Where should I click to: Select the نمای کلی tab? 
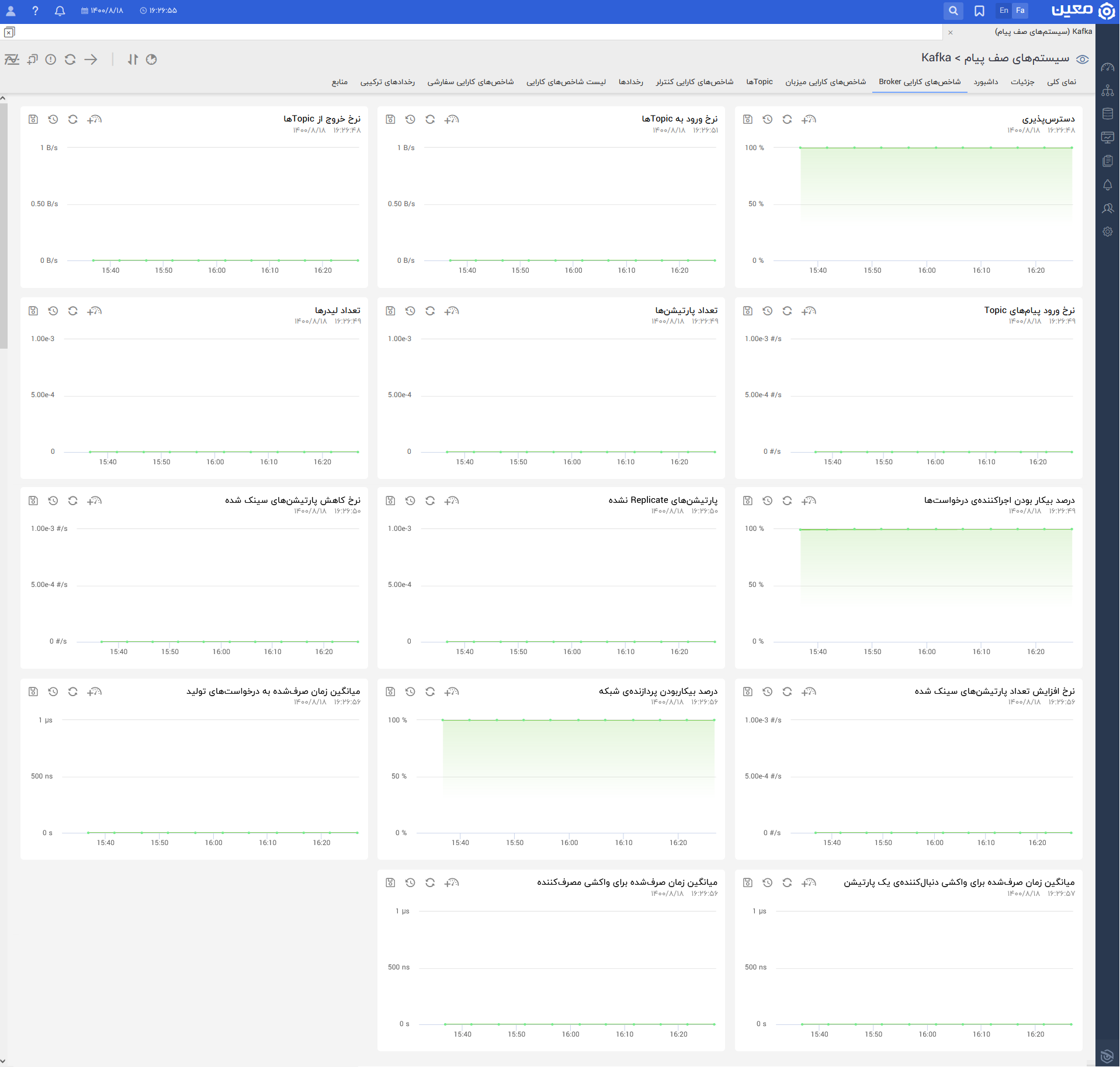1062,82
